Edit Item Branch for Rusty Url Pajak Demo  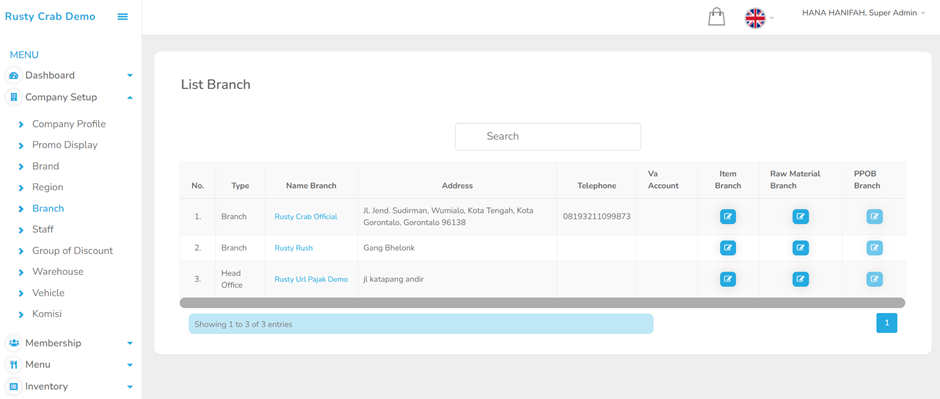point(728,279)
